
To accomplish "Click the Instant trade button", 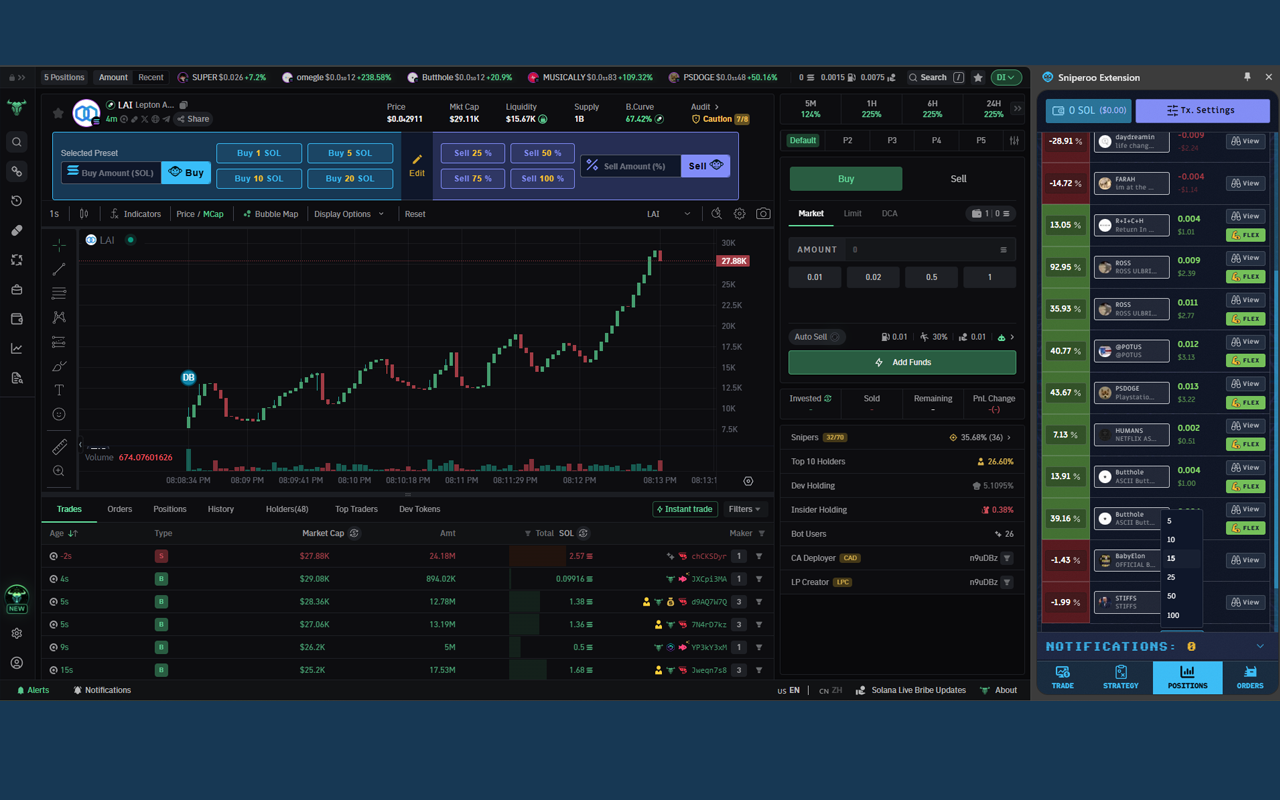I will coord(685,509).
